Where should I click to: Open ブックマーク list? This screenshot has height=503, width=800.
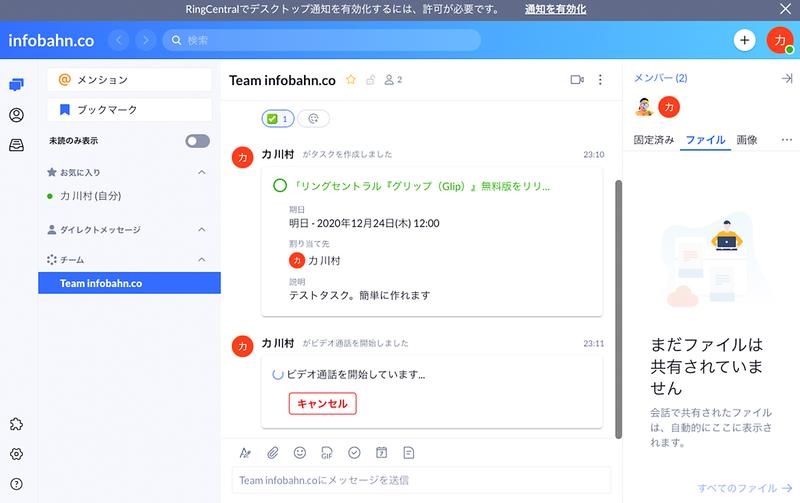pyautogui.click(x=129, y=110)
